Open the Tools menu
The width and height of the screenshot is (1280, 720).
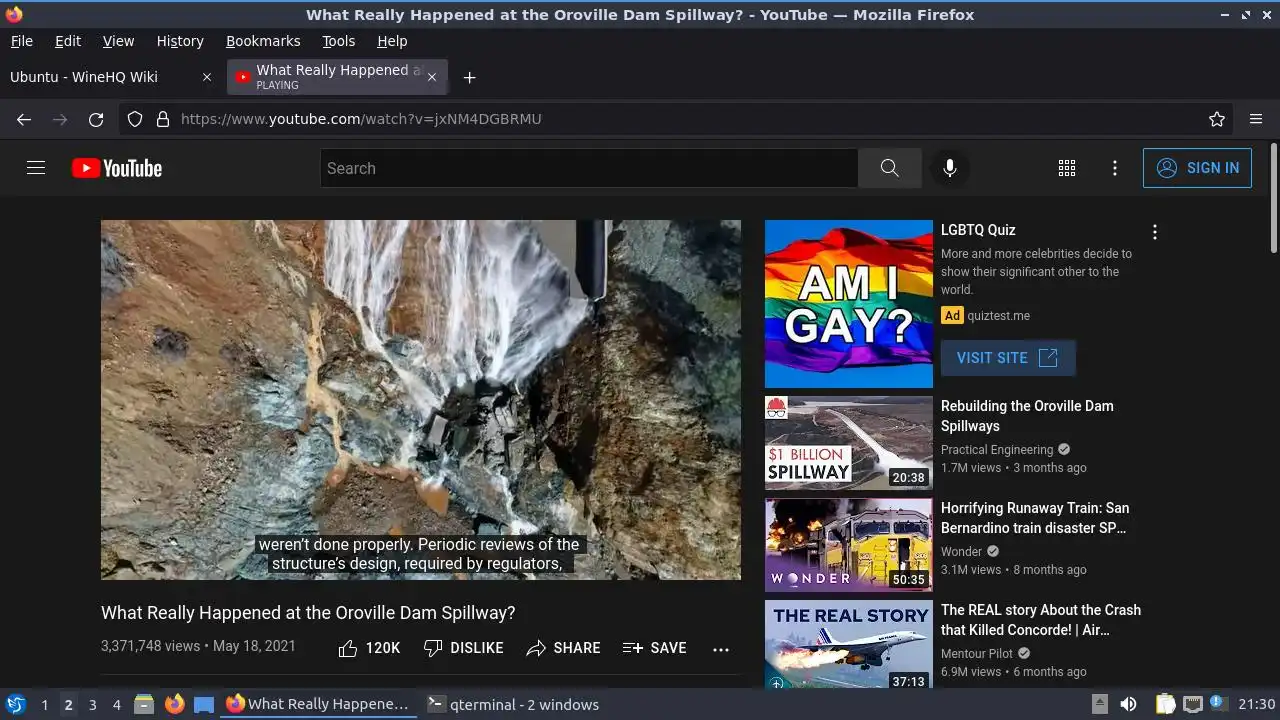339,41
